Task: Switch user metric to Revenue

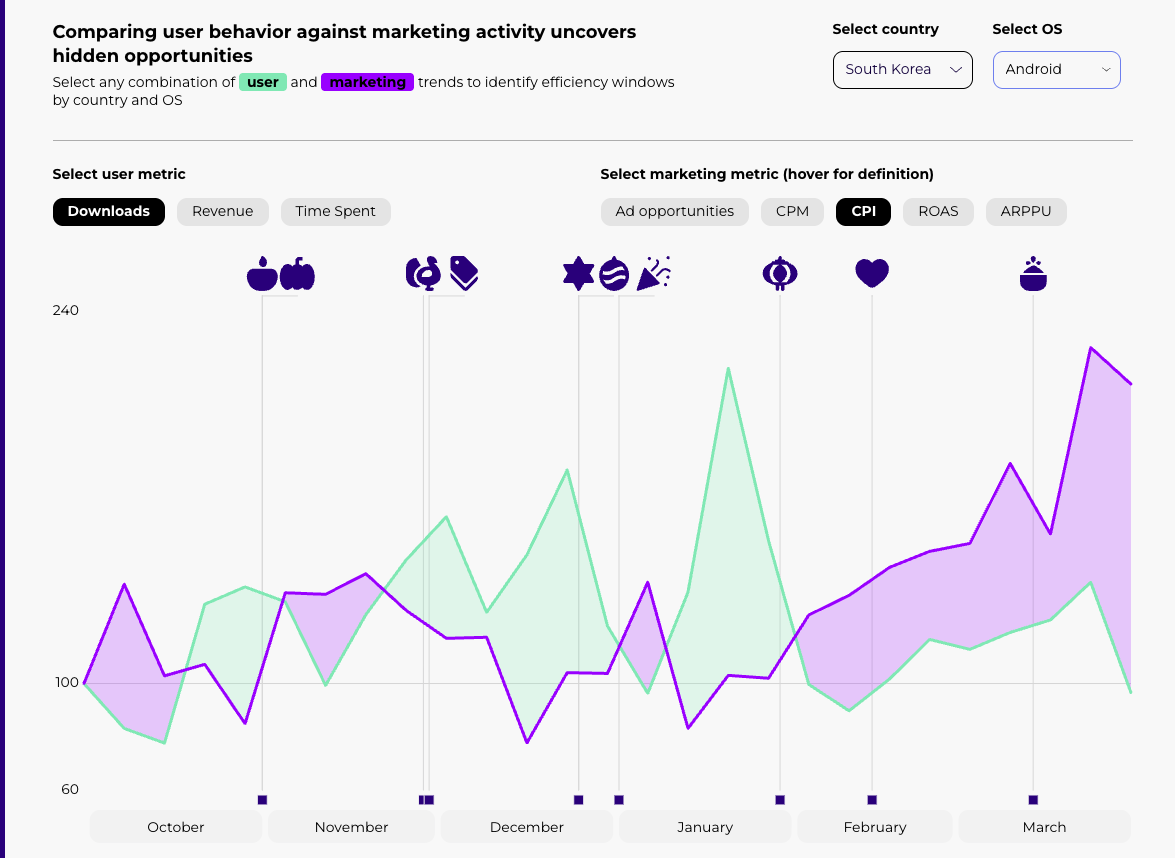Action: (x=223, y=211)
